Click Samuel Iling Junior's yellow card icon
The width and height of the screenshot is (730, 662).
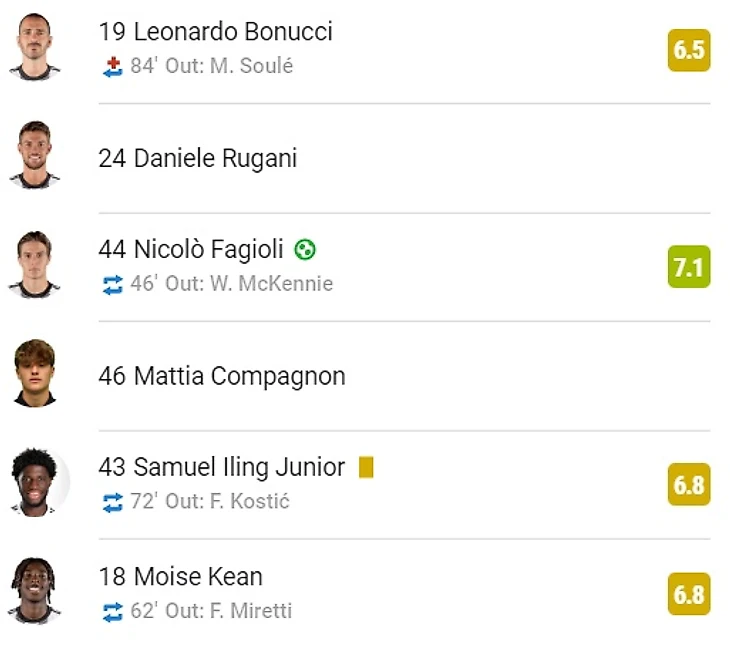tap(366, 467)
